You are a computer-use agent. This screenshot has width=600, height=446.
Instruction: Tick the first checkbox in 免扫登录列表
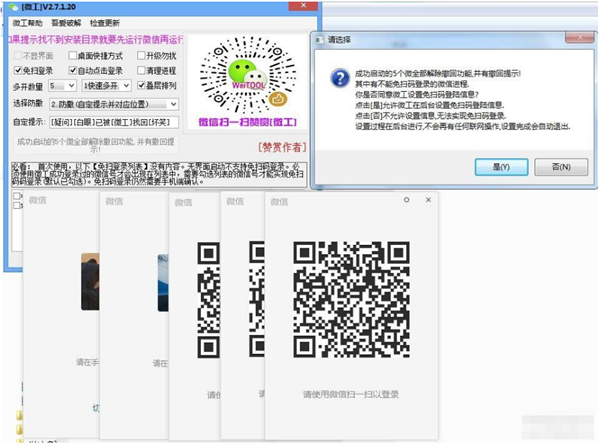point(17,196)
